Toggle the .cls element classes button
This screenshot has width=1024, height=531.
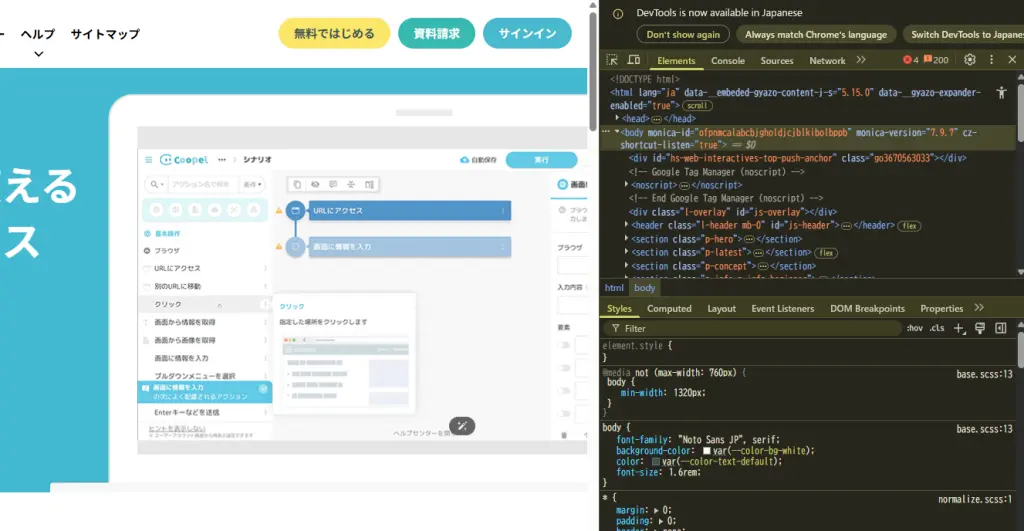[937, 329]
